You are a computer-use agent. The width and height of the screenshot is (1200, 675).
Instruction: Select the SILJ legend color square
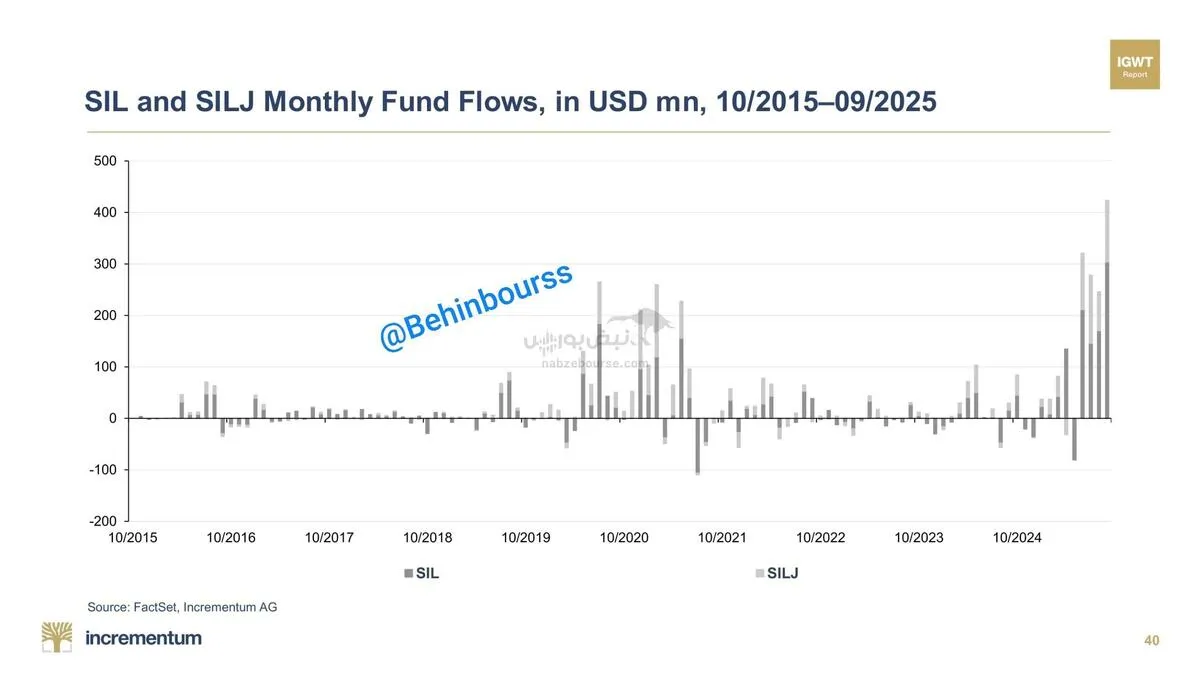pyautogui.click(x=759, y=573)
